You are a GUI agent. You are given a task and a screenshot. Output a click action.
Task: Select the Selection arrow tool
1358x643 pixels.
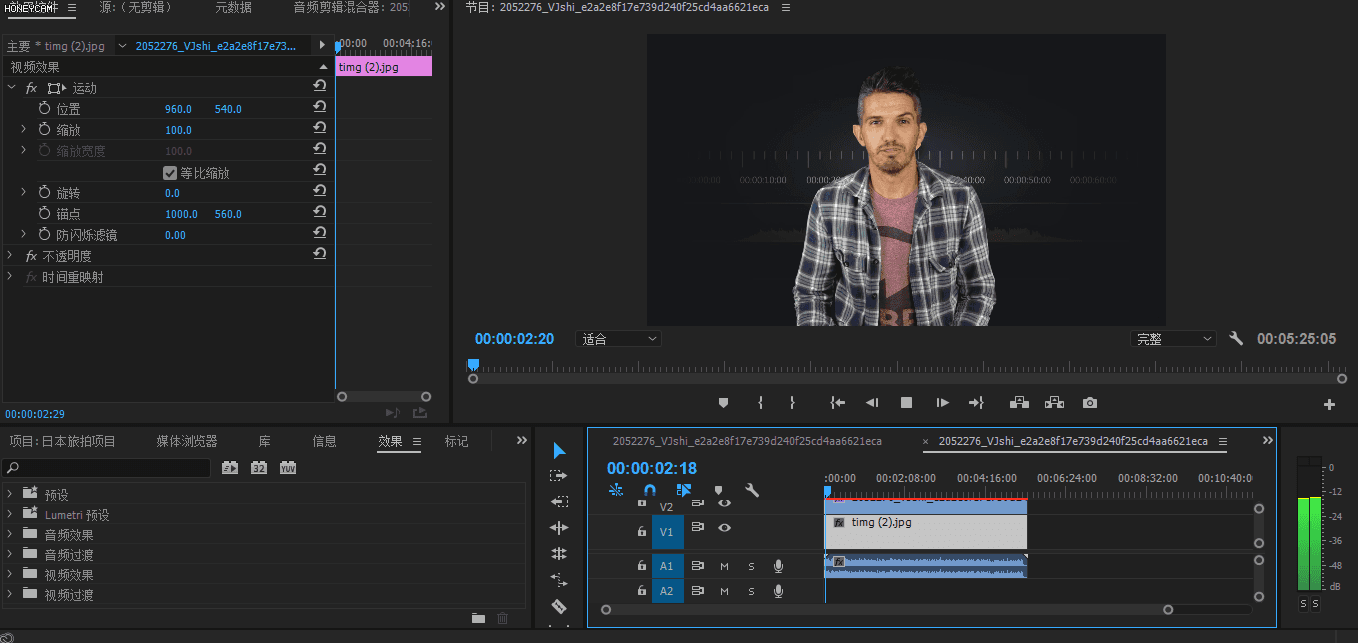[x=559, y=451]
